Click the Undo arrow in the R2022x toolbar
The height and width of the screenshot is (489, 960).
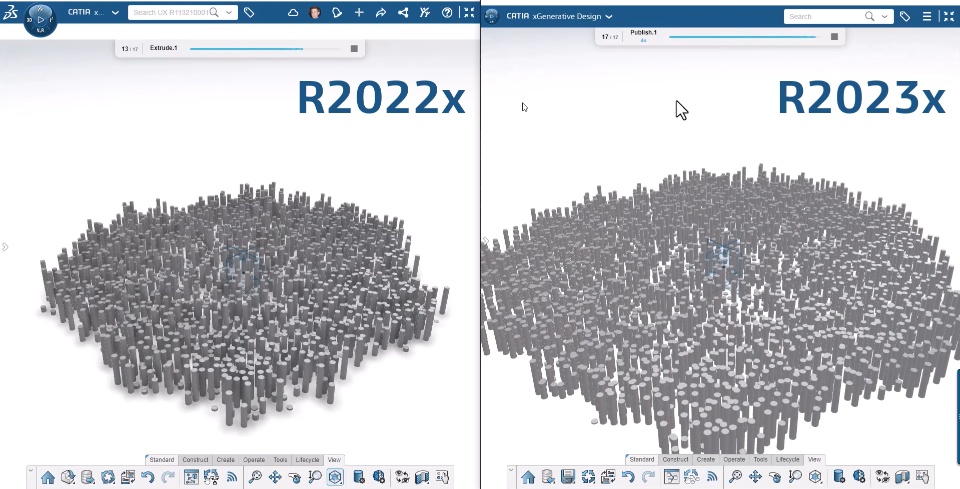coord(147,477)
